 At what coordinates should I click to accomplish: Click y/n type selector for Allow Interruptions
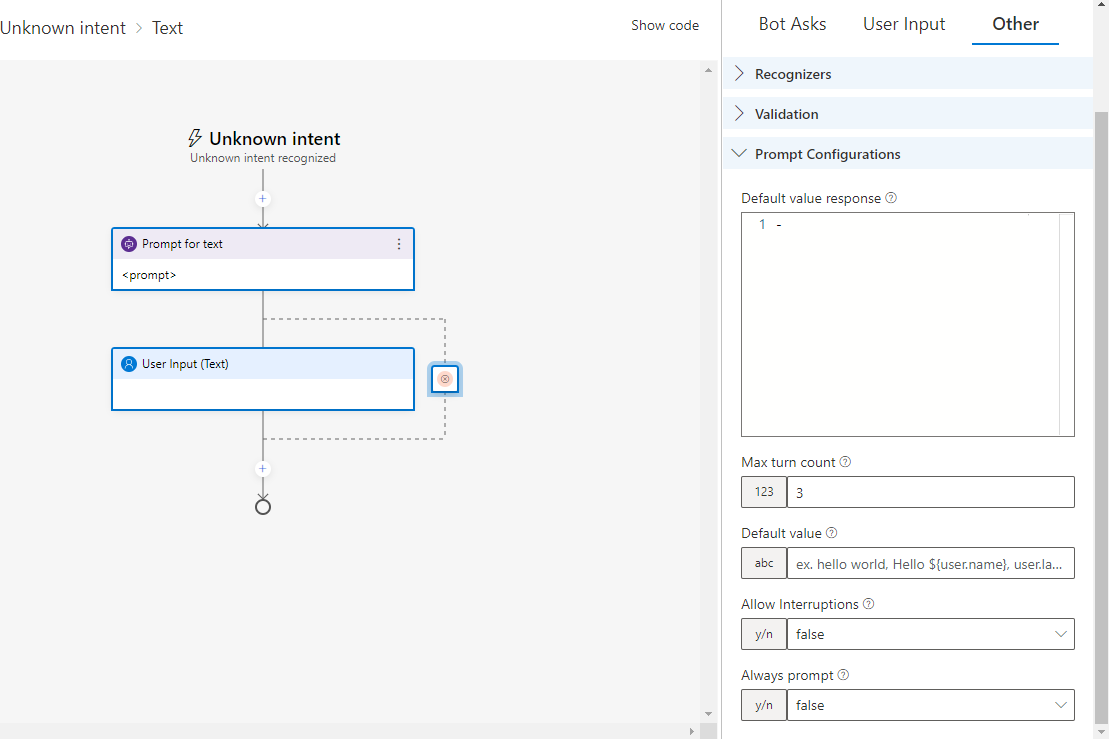[x=764, y=634]
